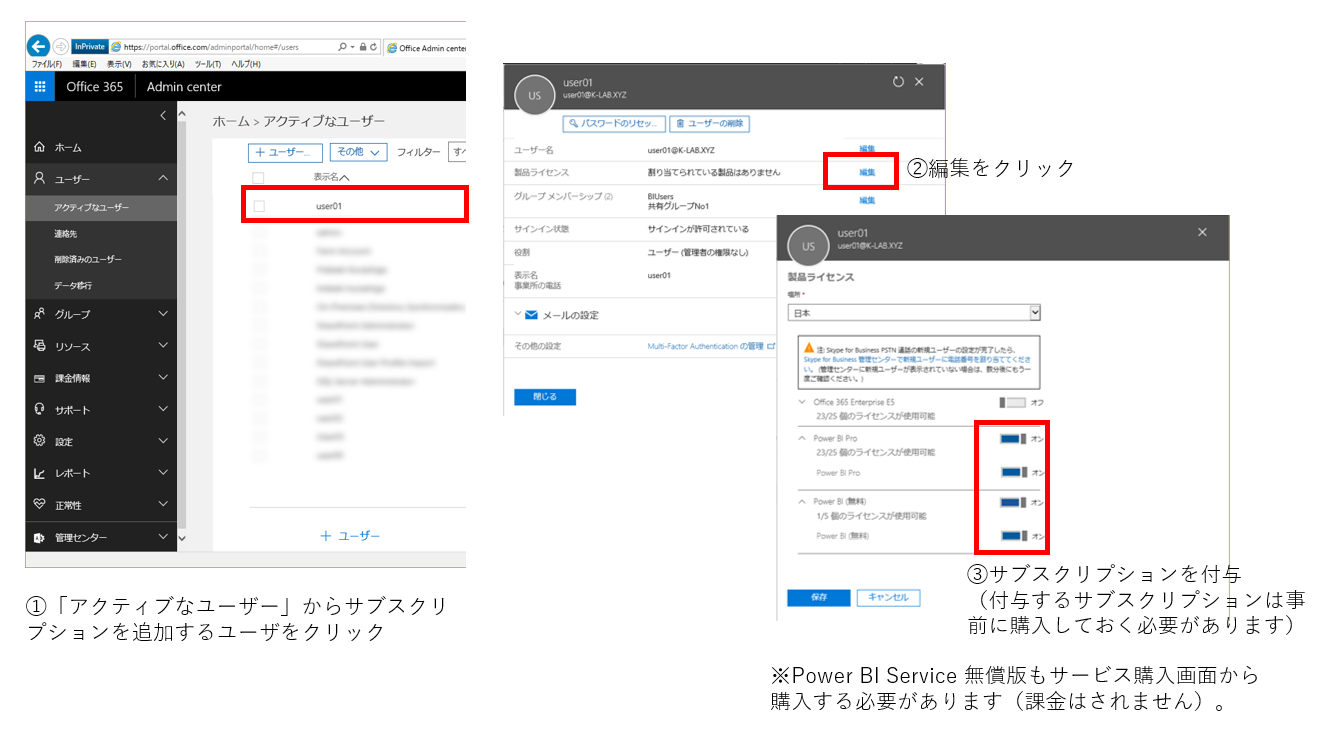Open the Office 365 app launcher grid
1321x739 pixels.
click(40, 87)
